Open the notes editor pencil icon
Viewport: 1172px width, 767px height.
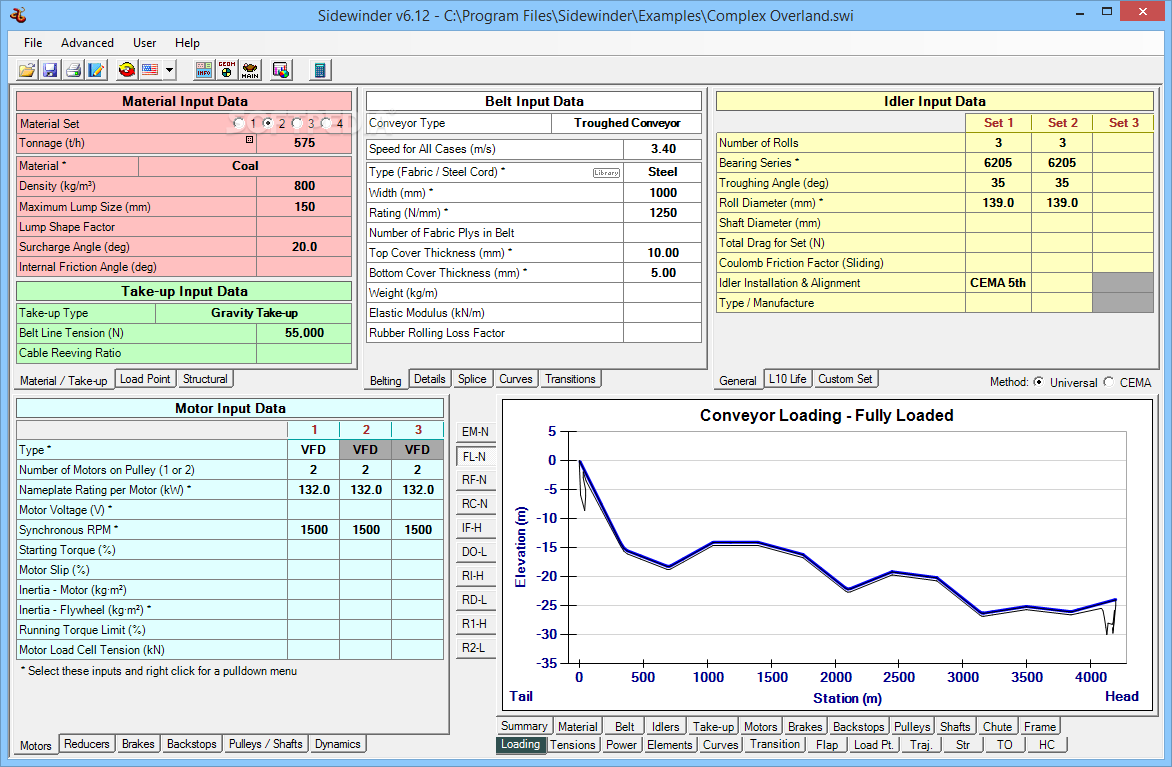96,70
